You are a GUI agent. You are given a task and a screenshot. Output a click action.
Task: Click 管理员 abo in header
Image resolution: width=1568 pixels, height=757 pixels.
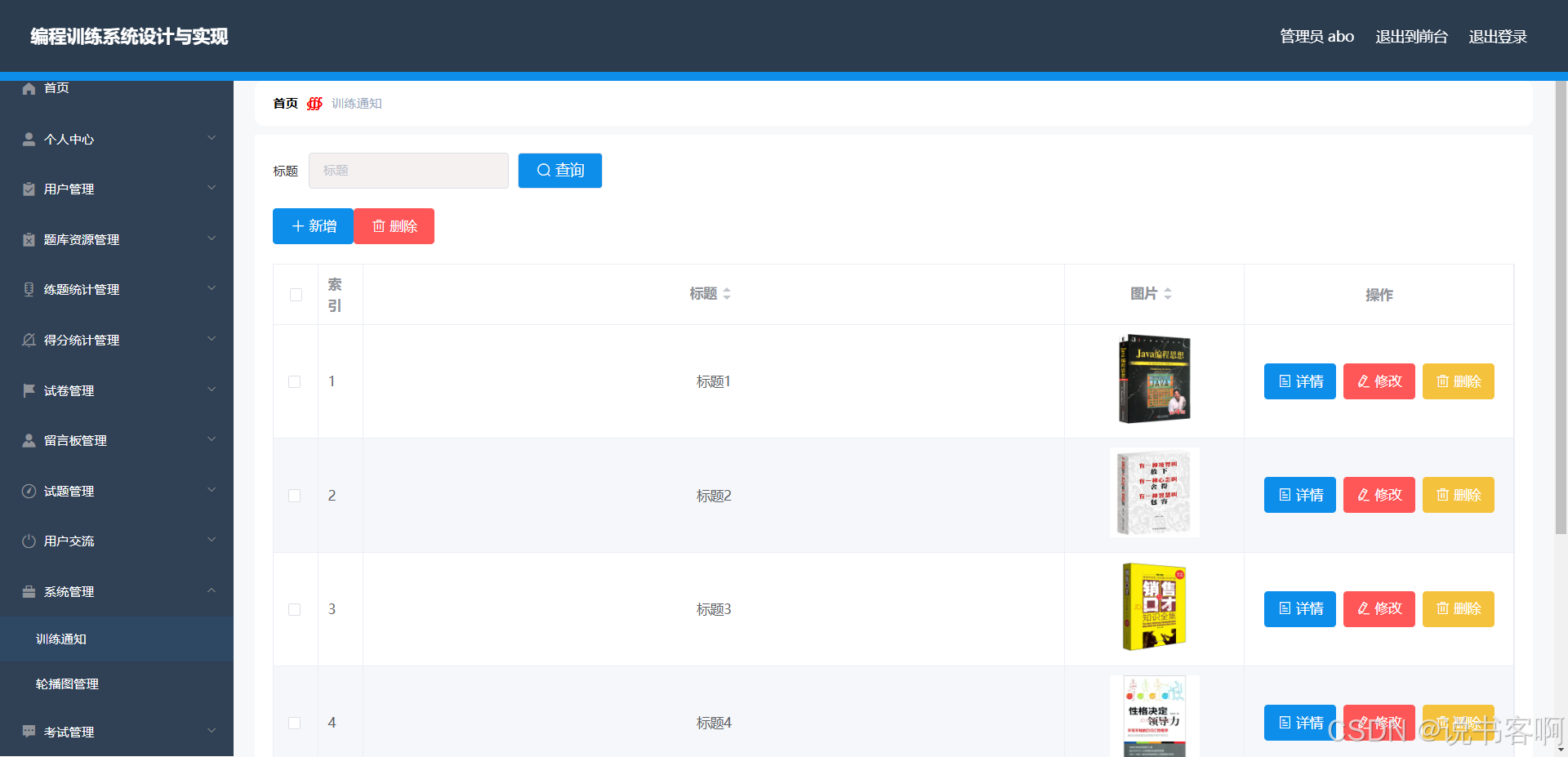coord(1316,37)
